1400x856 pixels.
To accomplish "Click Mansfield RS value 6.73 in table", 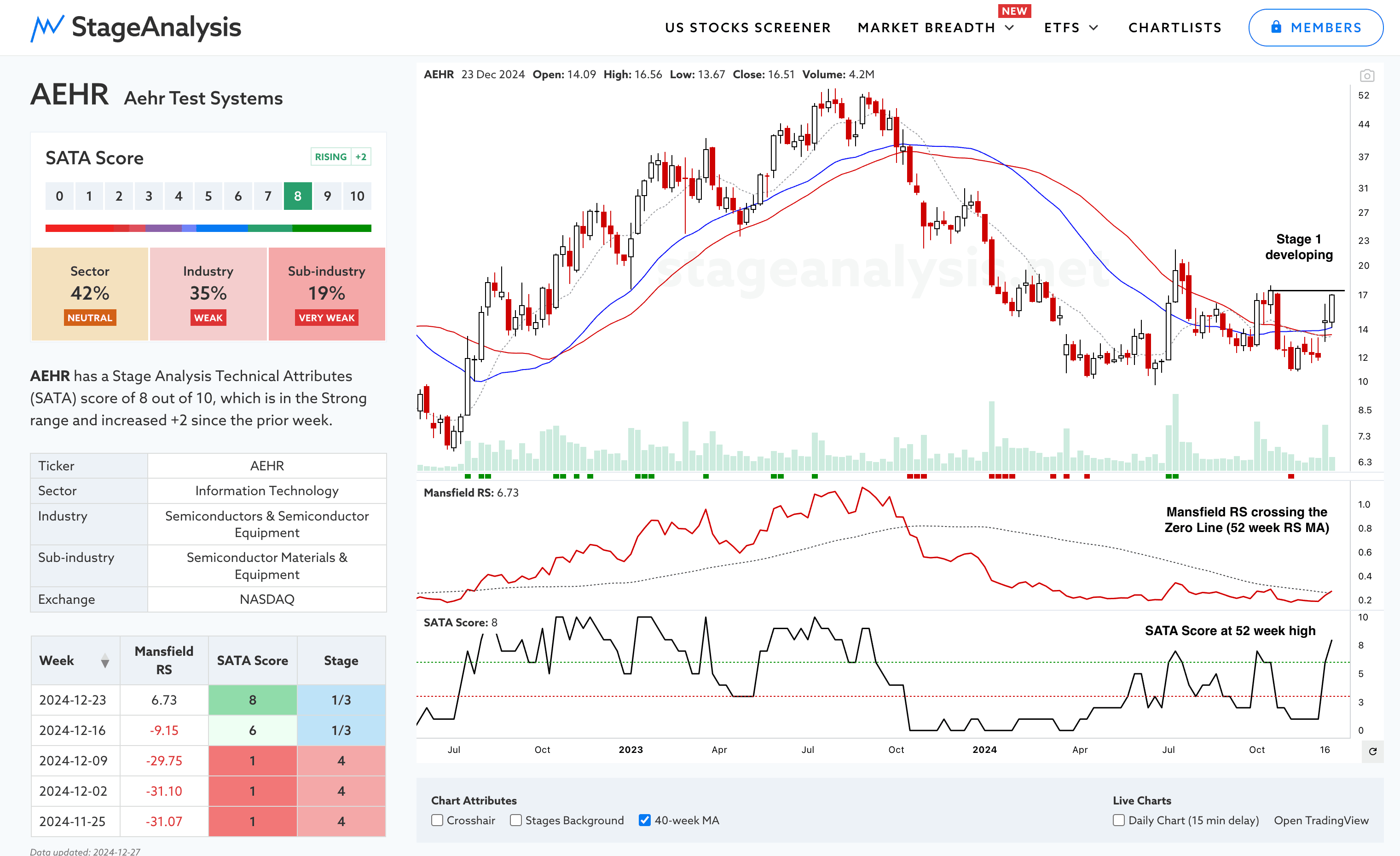I will tap(164, 700).
